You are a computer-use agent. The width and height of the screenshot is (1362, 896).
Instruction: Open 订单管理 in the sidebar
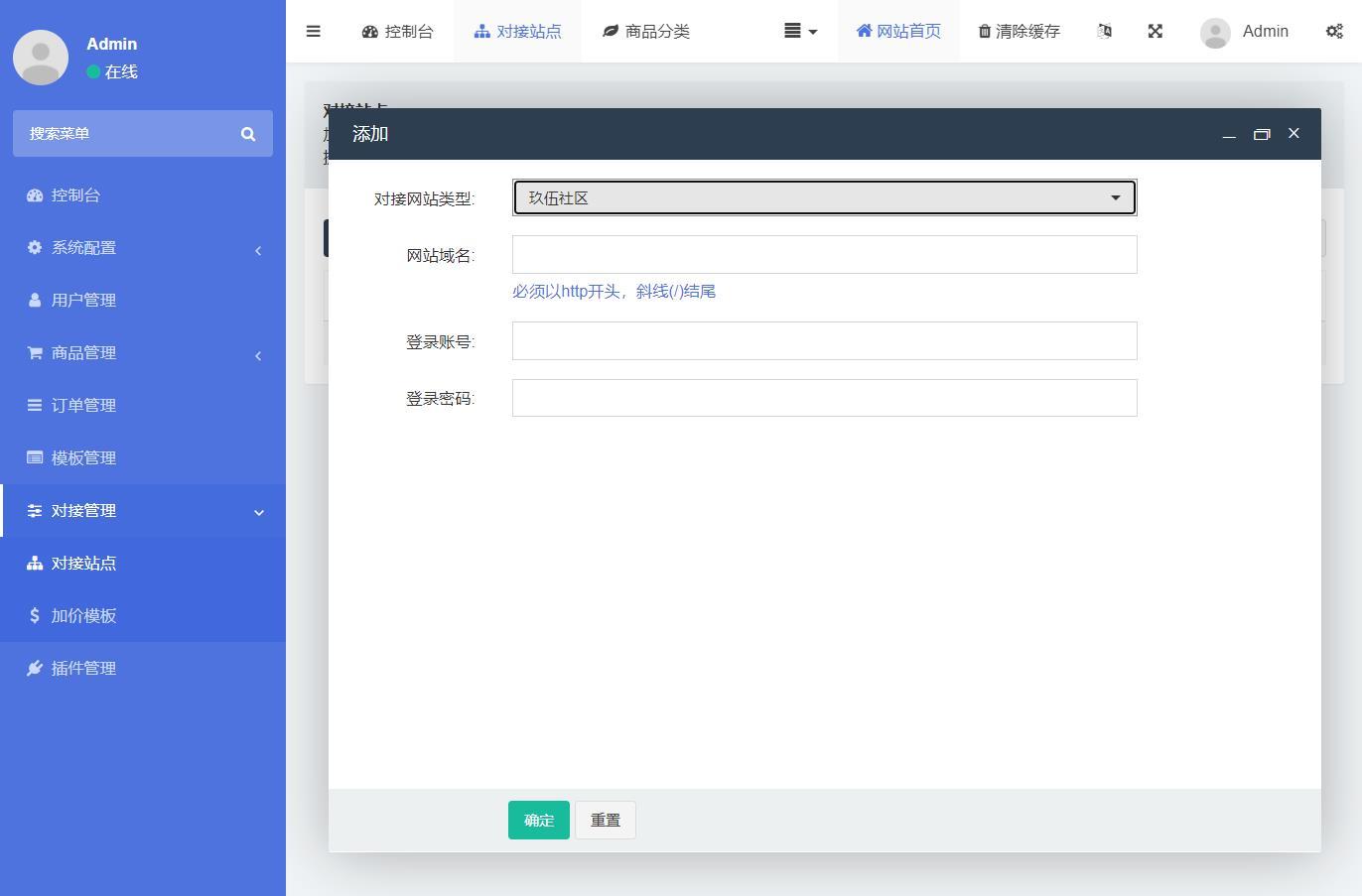[x=143, y=406]
